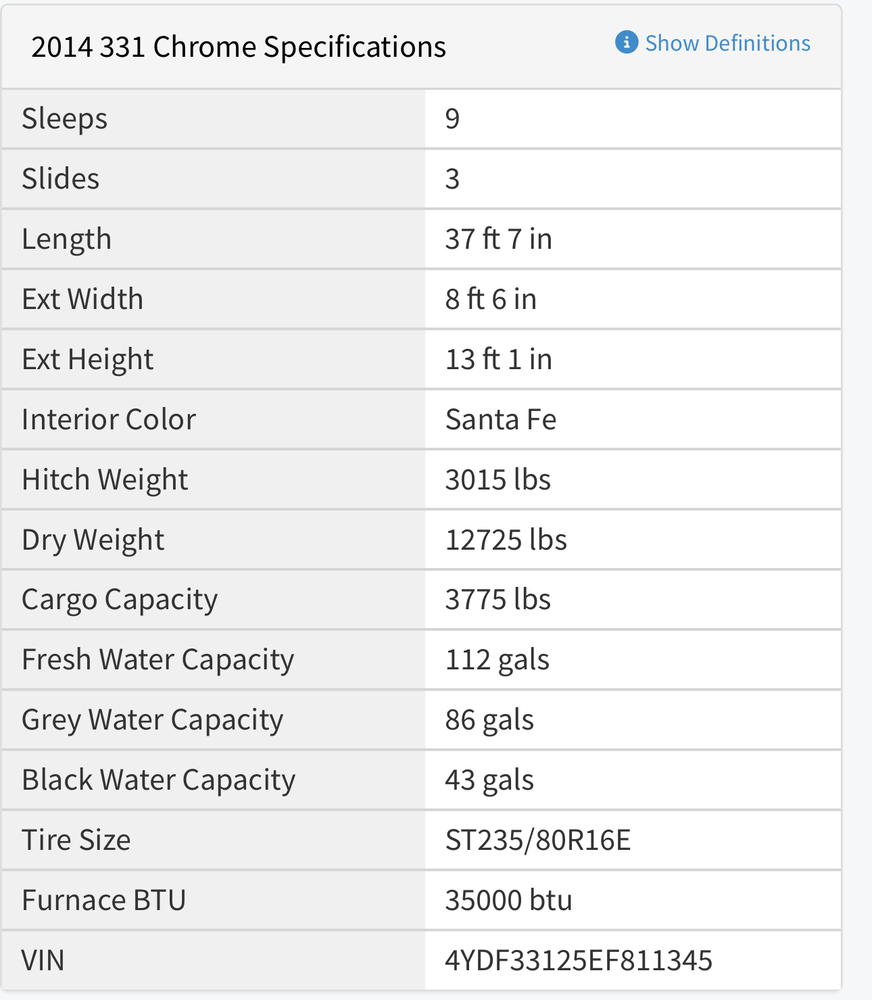Select the Length value 37 ft 7 in
872x1000 pixels.
(x=498, y=239)
